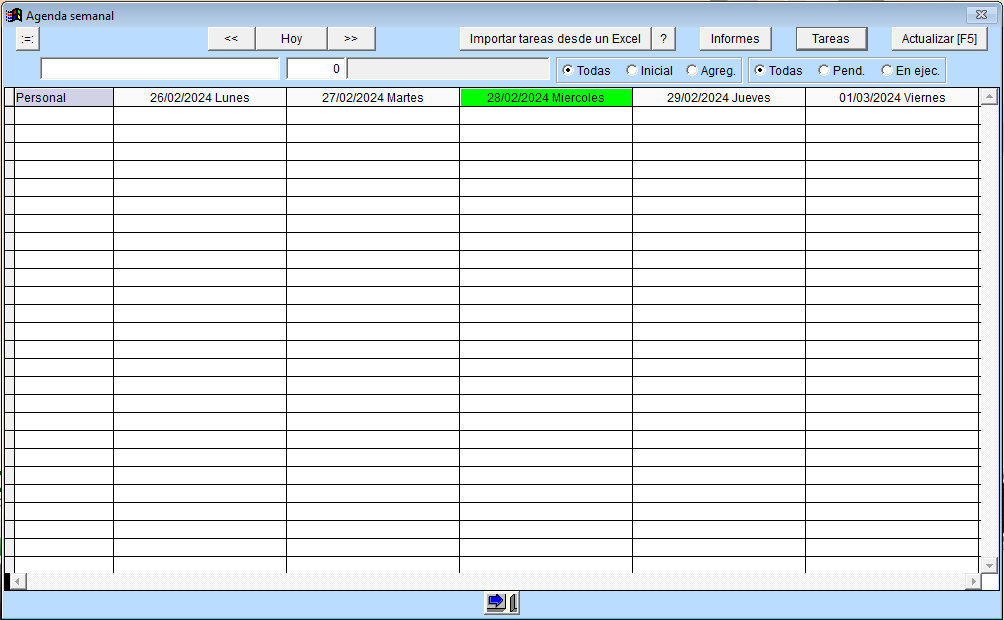1004x620 pixels.
Task: Click Importar tareas desde un Excel
Action: tap(555, 38)
